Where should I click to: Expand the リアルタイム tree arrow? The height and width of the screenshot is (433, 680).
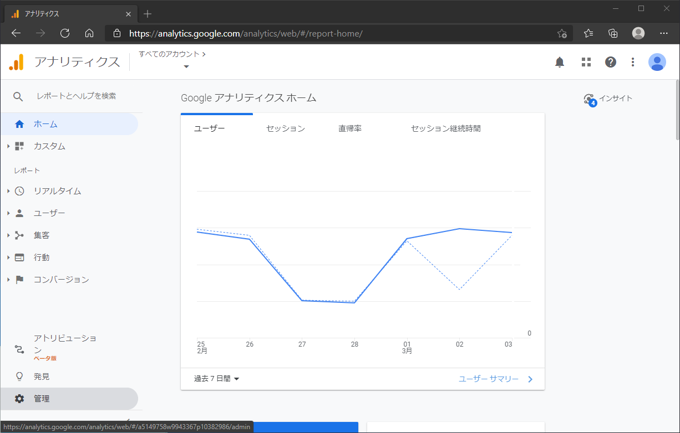[x=8, y=191]
